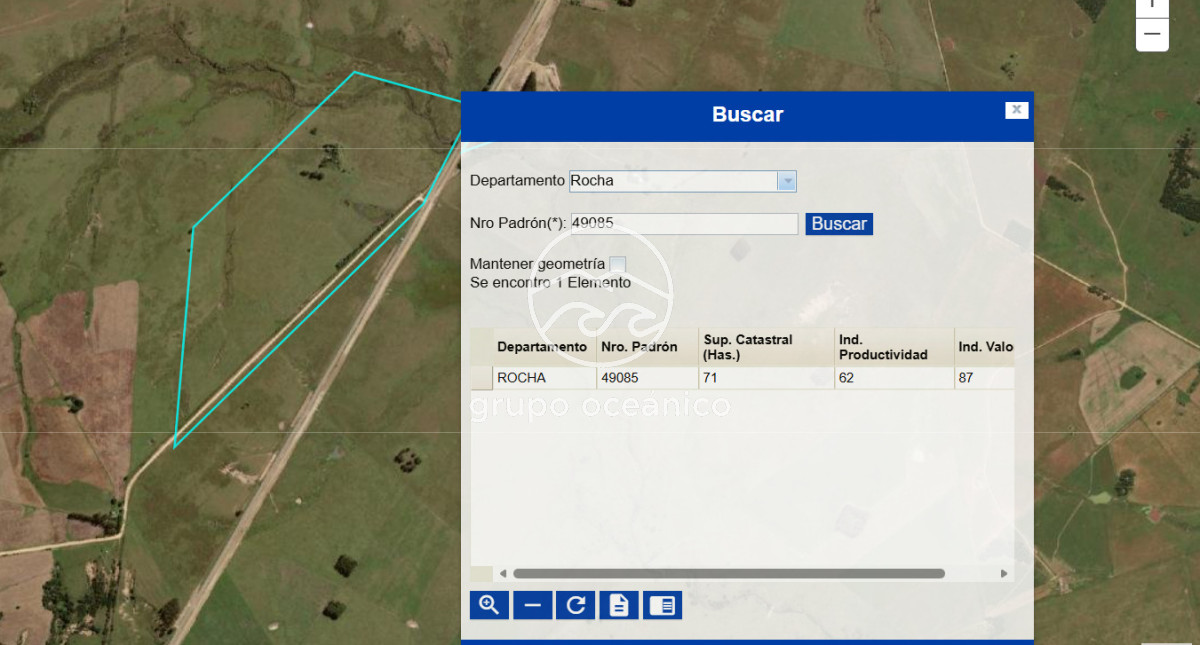Zoom out of the map with the minus control

click(1151, 33)
